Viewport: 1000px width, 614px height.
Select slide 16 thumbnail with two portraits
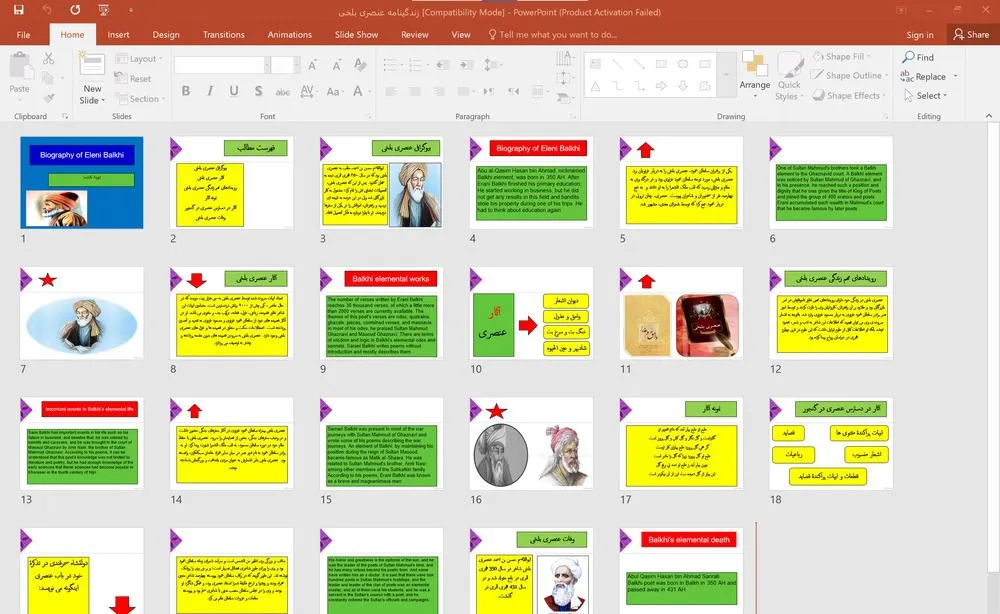(531, 445)
